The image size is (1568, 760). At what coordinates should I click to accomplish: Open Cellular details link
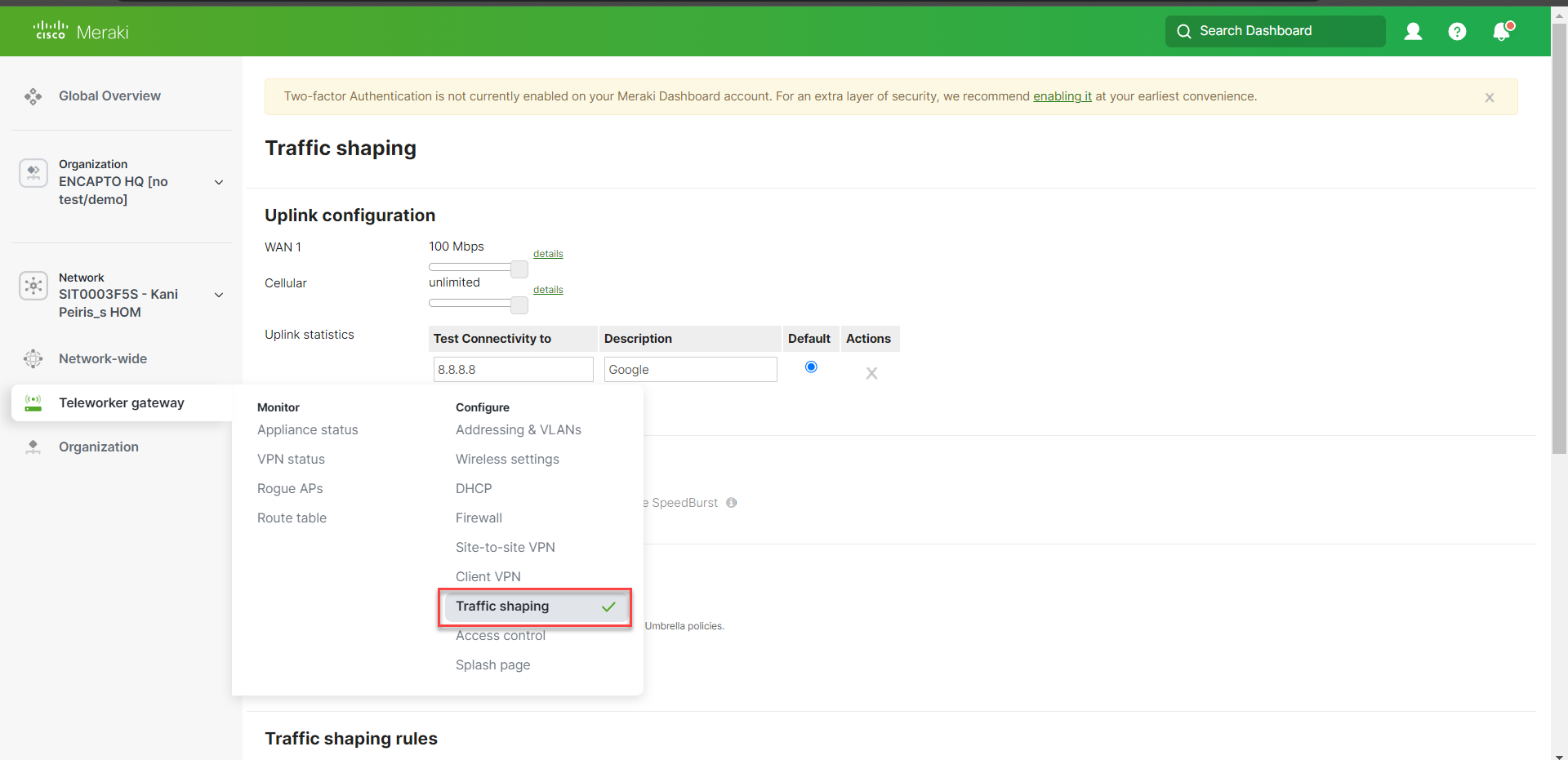click(548, 290)
